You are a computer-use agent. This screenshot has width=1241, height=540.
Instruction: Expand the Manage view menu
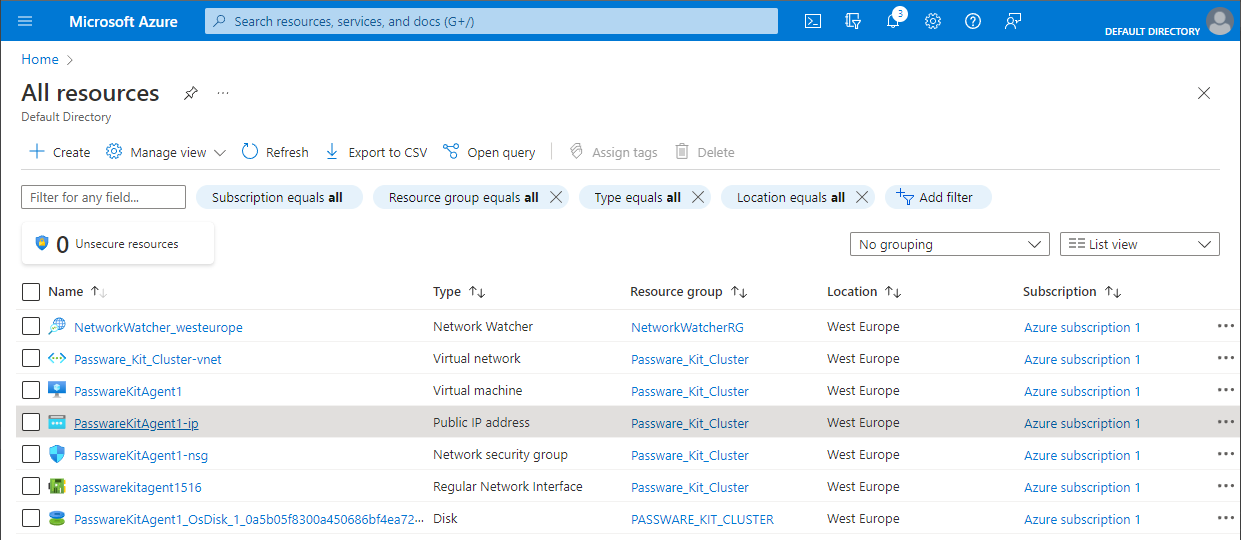167,152
